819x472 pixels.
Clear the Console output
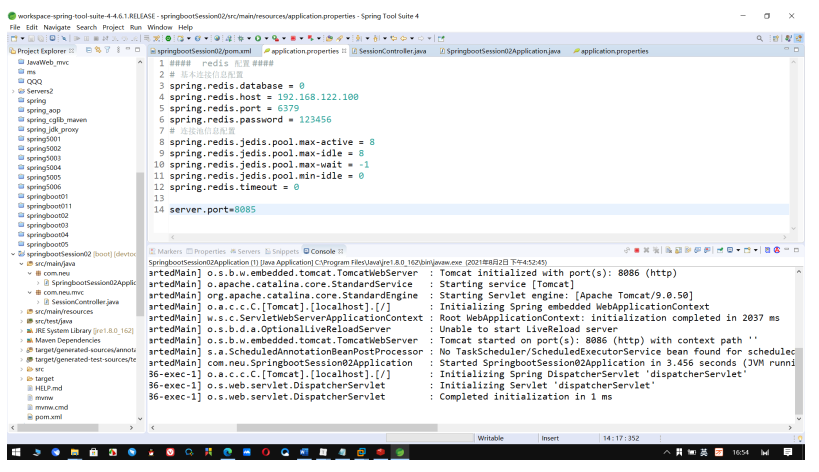pos(669,251)
